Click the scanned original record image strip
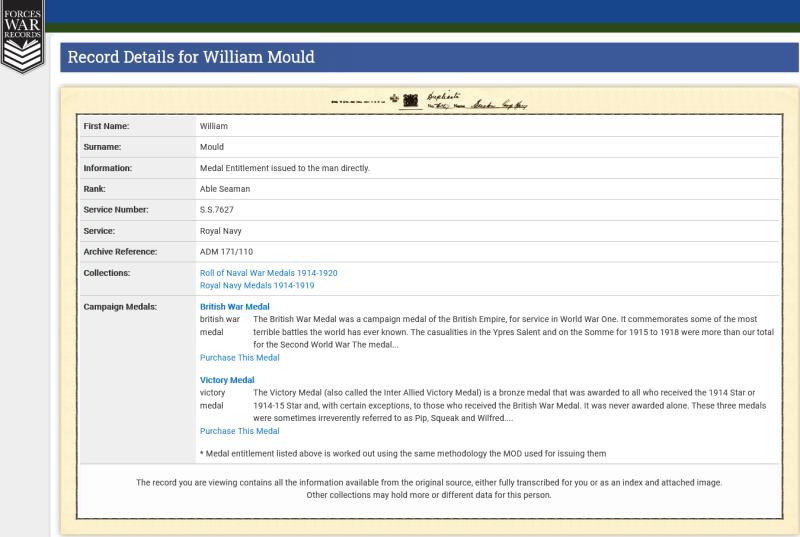Viewport: 800px width, 537px height. [x=430, y=102]
